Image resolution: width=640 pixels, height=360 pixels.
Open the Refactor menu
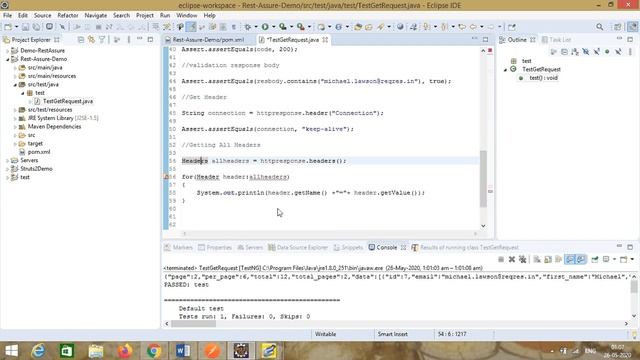(x=68, y=15)
